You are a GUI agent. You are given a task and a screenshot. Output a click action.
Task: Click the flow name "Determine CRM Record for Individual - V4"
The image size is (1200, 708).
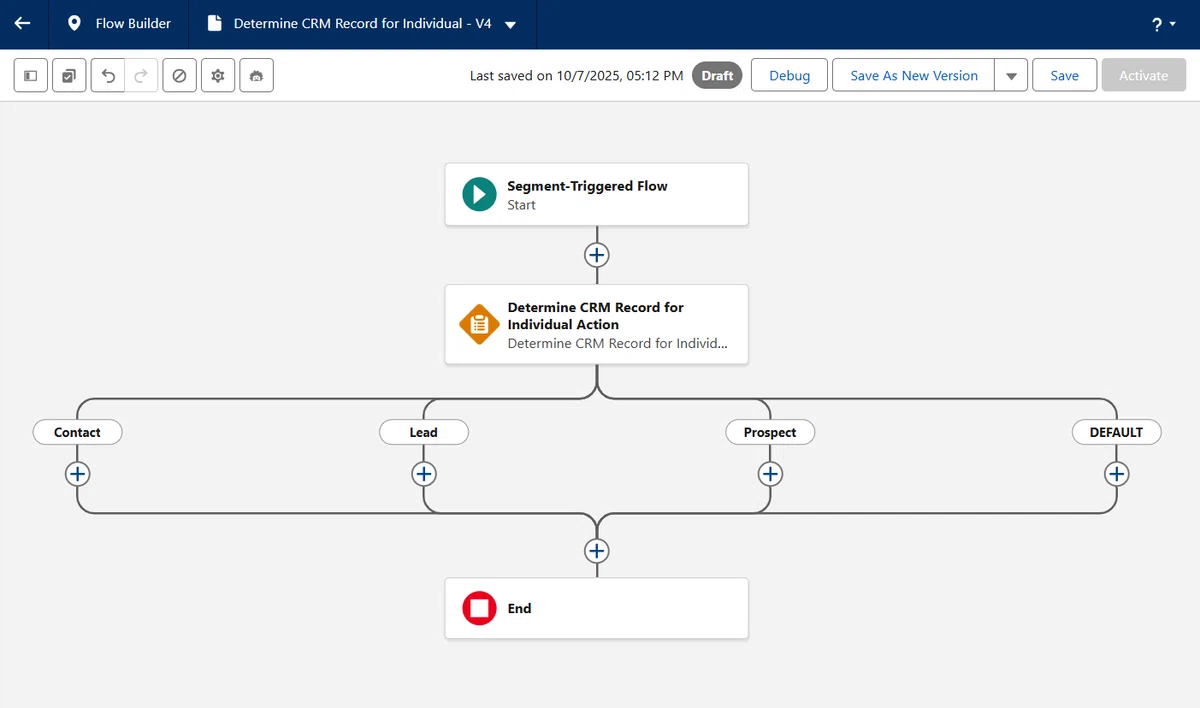click(362, 23)
